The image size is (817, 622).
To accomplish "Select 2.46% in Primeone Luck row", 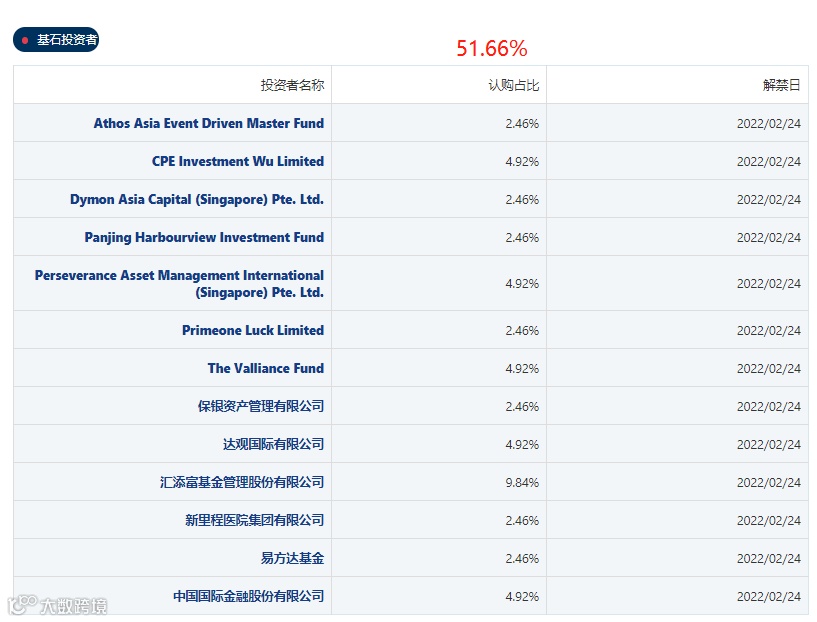I will [x=522, y=331].
